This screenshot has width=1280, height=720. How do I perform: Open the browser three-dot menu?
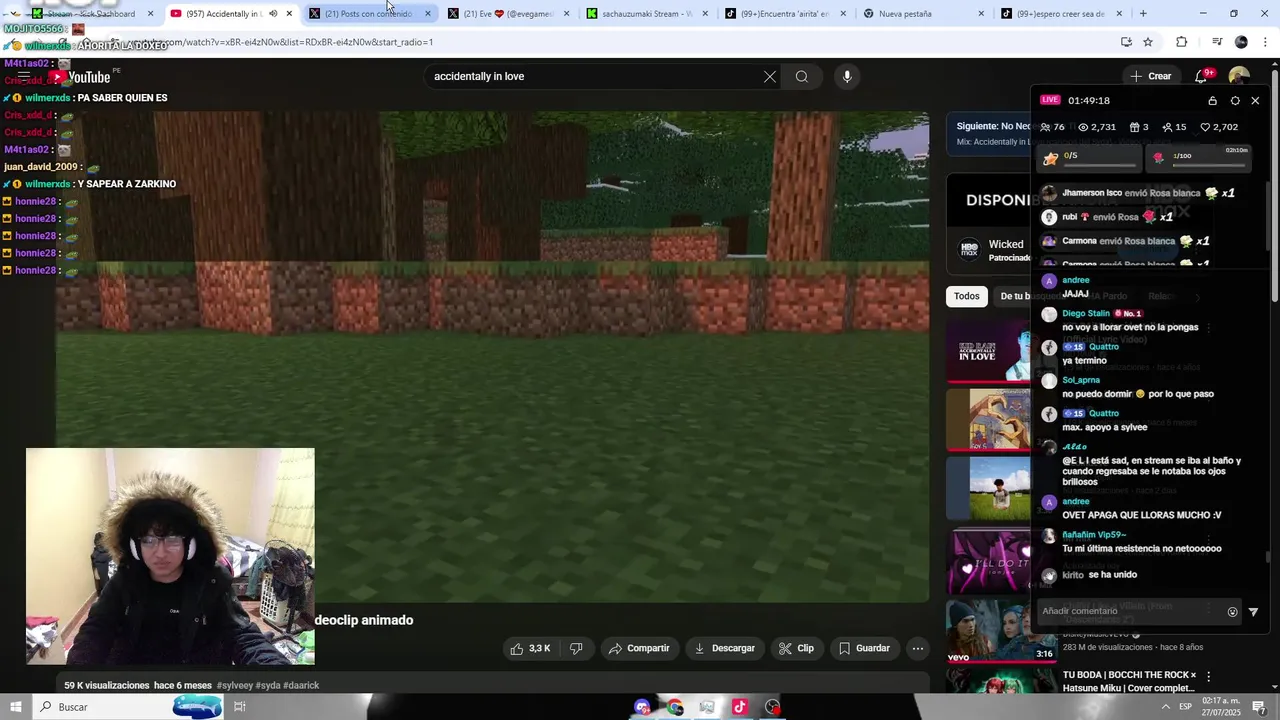tap(1264, 42)
